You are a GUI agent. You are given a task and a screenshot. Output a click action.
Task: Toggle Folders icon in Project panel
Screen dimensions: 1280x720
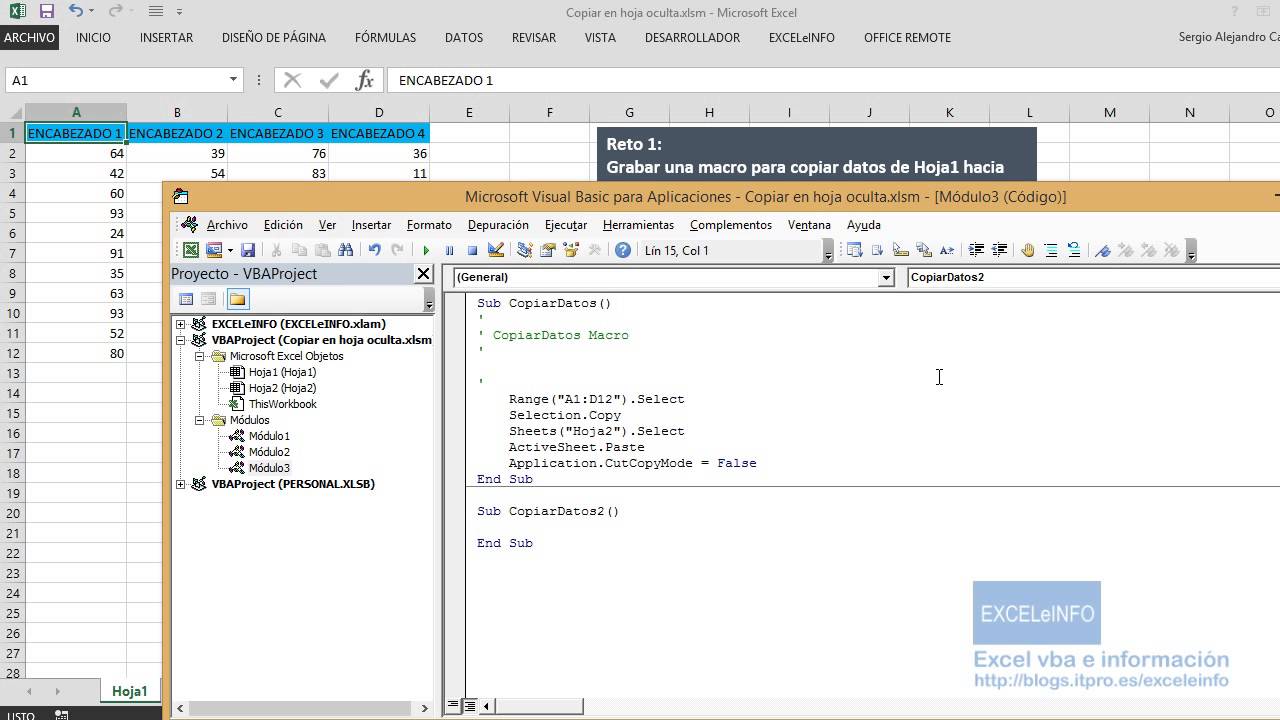coord(237,299)
